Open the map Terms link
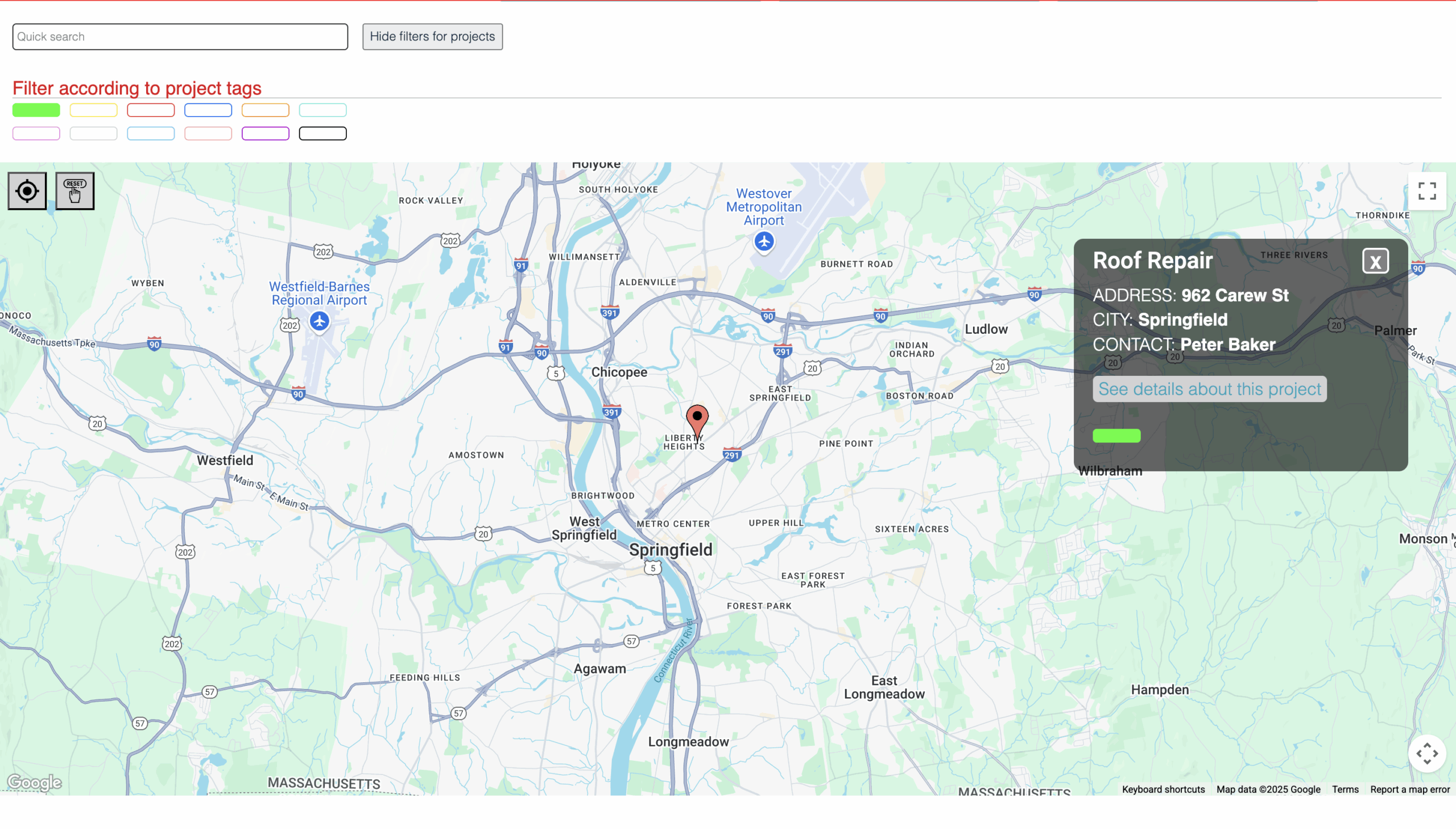1456x829 pixels. [1345, 789]
